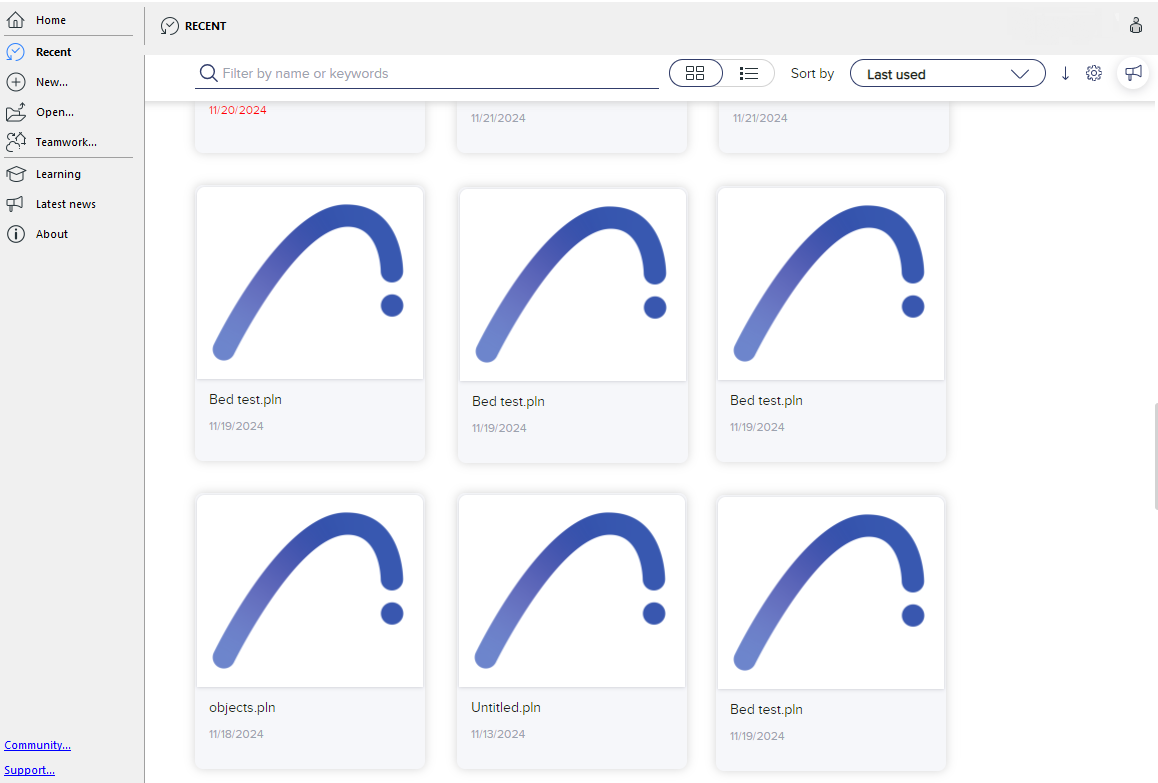Select the Recent menu item

(x=54, y=52)
